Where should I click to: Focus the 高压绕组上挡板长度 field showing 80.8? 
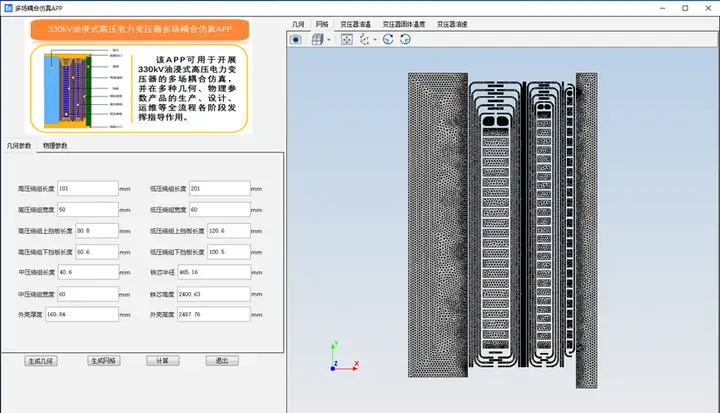[97, 231]
